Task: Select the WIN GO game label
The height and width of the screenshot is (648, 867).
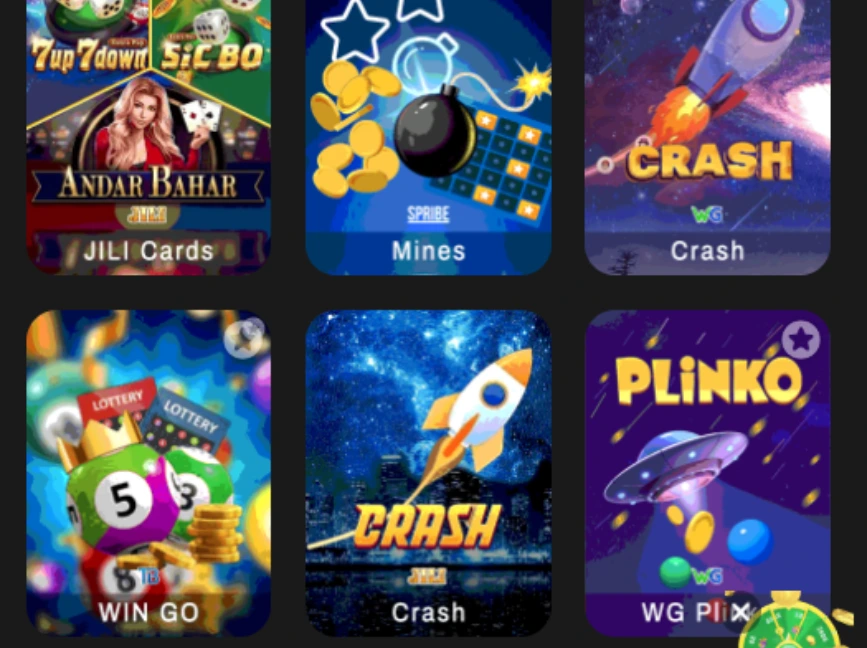Action: 148,613
